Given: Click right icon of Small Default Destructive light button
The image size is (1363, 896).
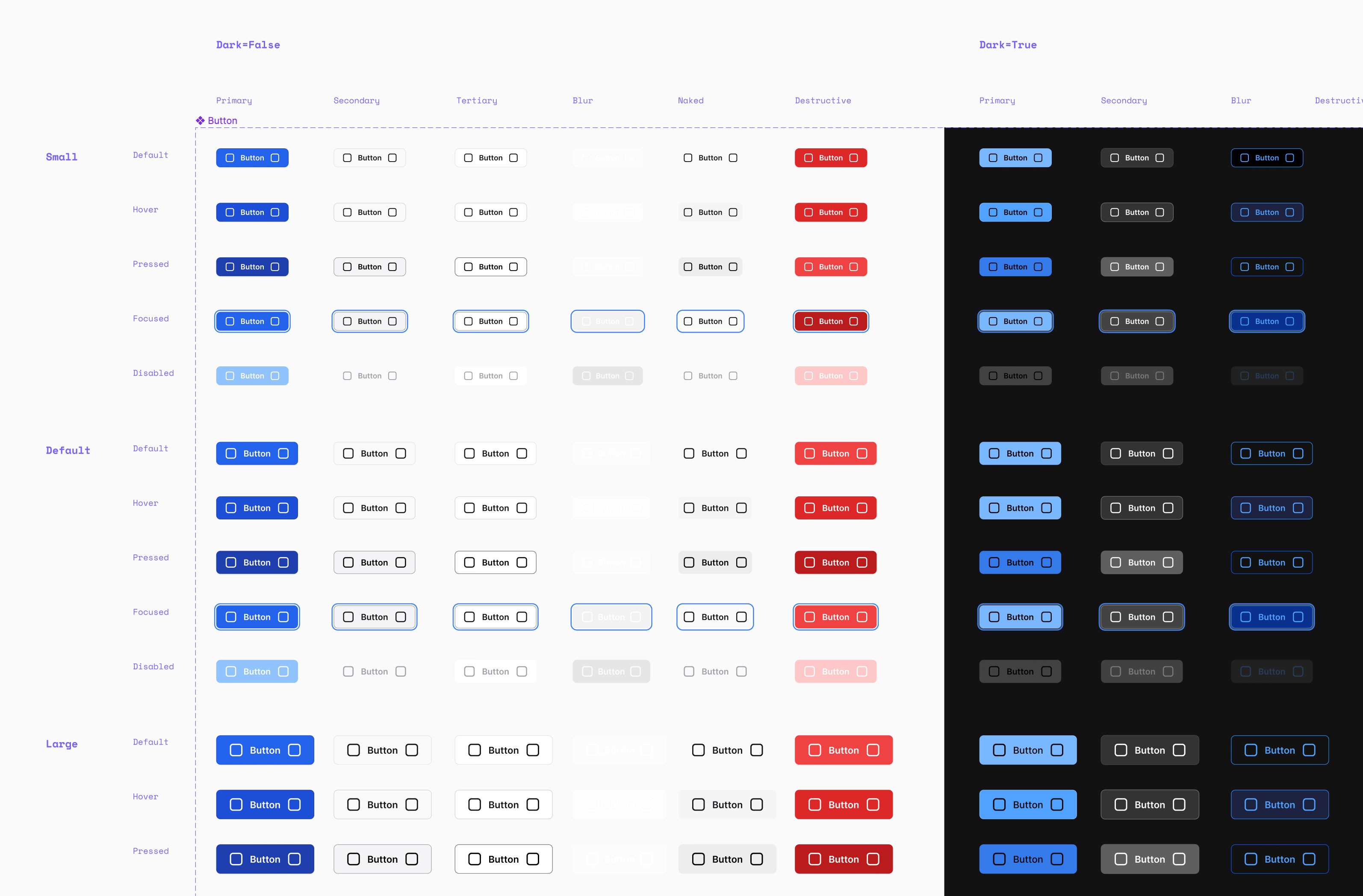Looking at the screenshot, I should 853,158.
